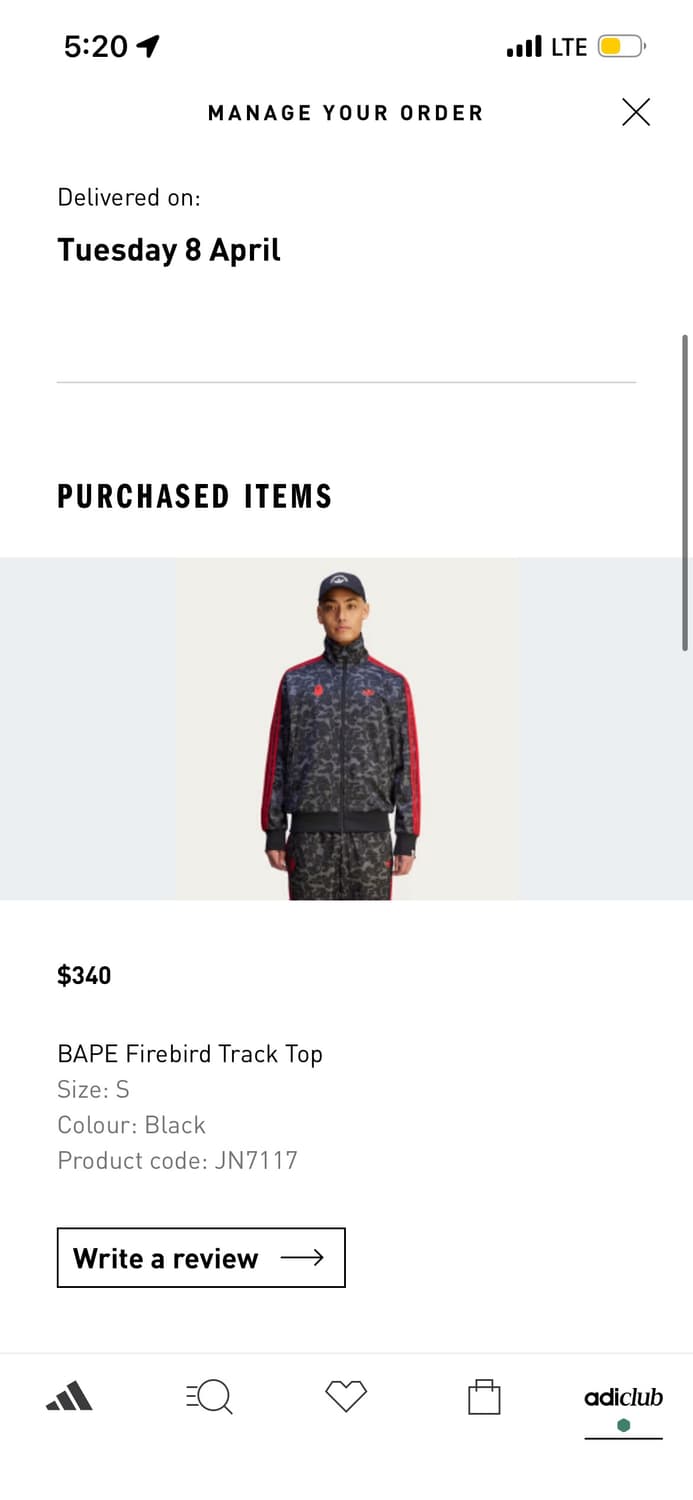The width and height of the screenshot is (693, 1500).
Task: Click the Write a review button
Action: (201, 1258)
